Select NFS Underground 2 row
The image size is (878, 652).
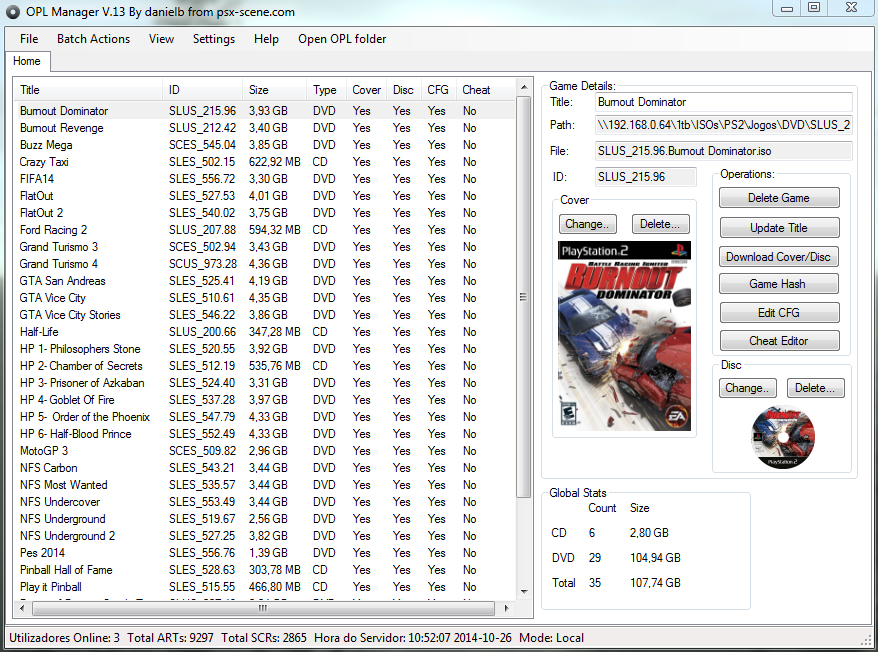pos(264,535)
